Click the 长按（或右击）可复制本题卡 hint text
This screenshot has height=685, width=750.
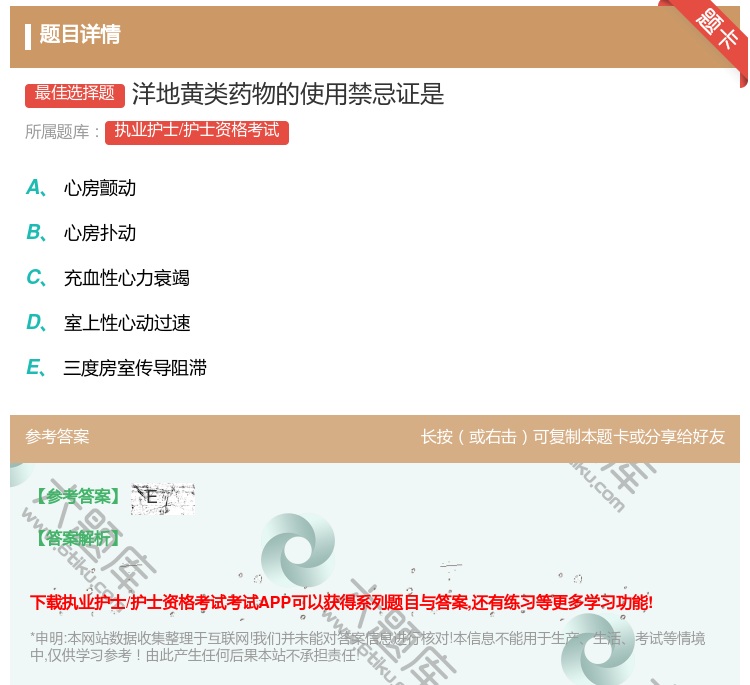coord(573,436)
